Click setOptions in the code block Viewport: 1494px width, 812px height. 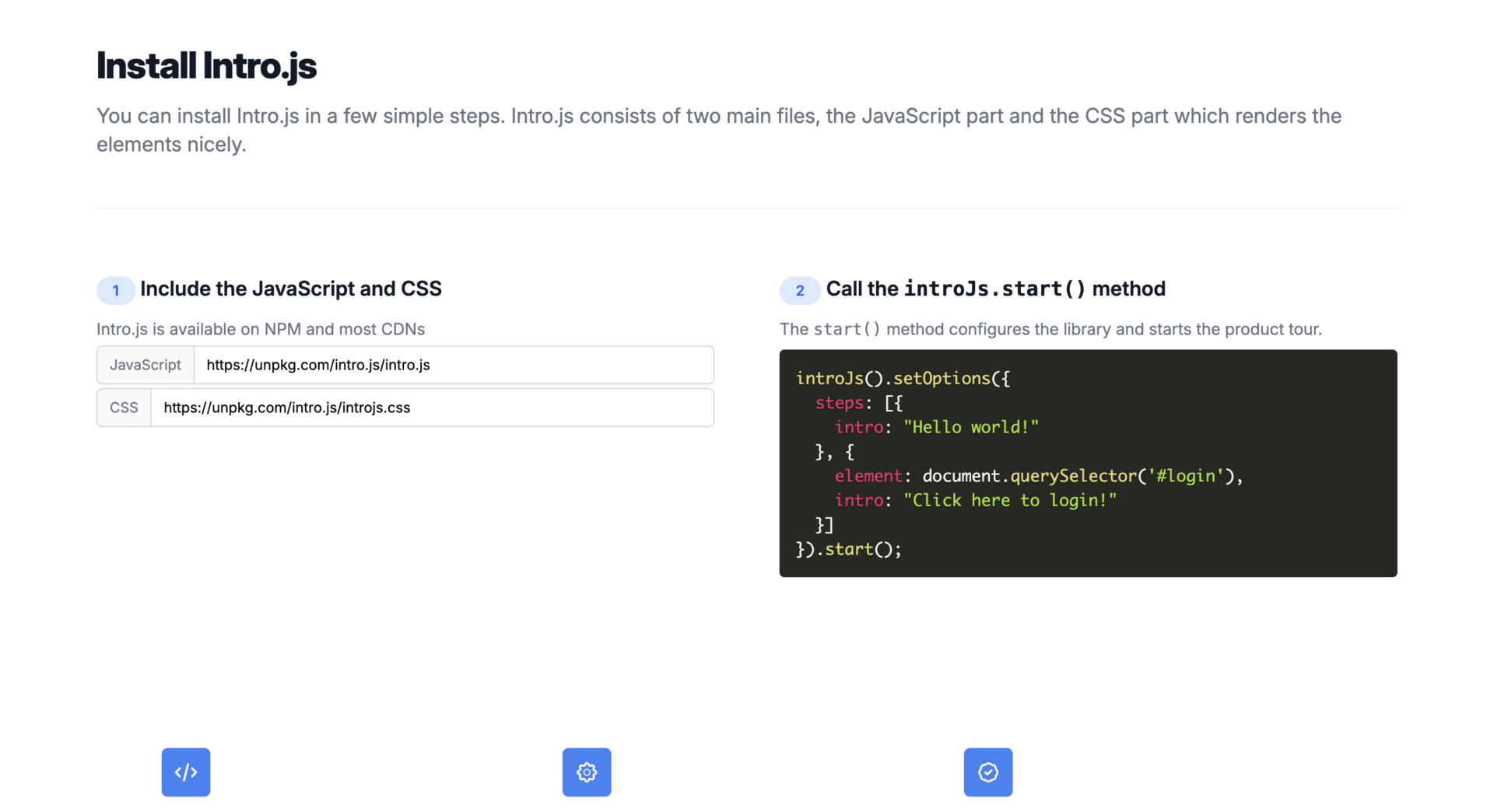[x=941, y=379]
